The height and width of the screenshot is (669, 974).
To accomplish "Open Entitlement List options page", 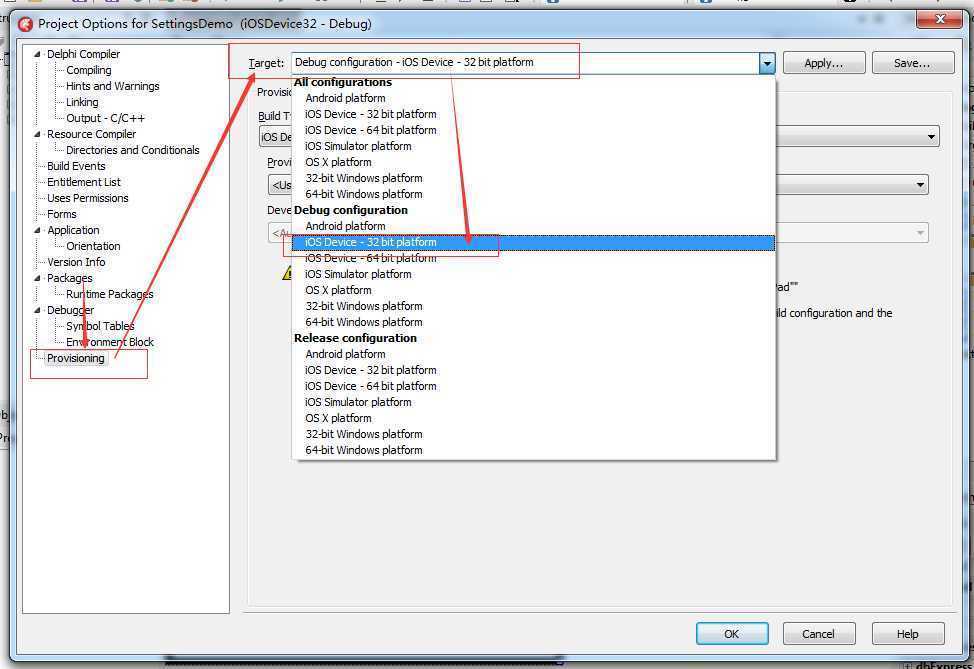I will click(84, 182).
